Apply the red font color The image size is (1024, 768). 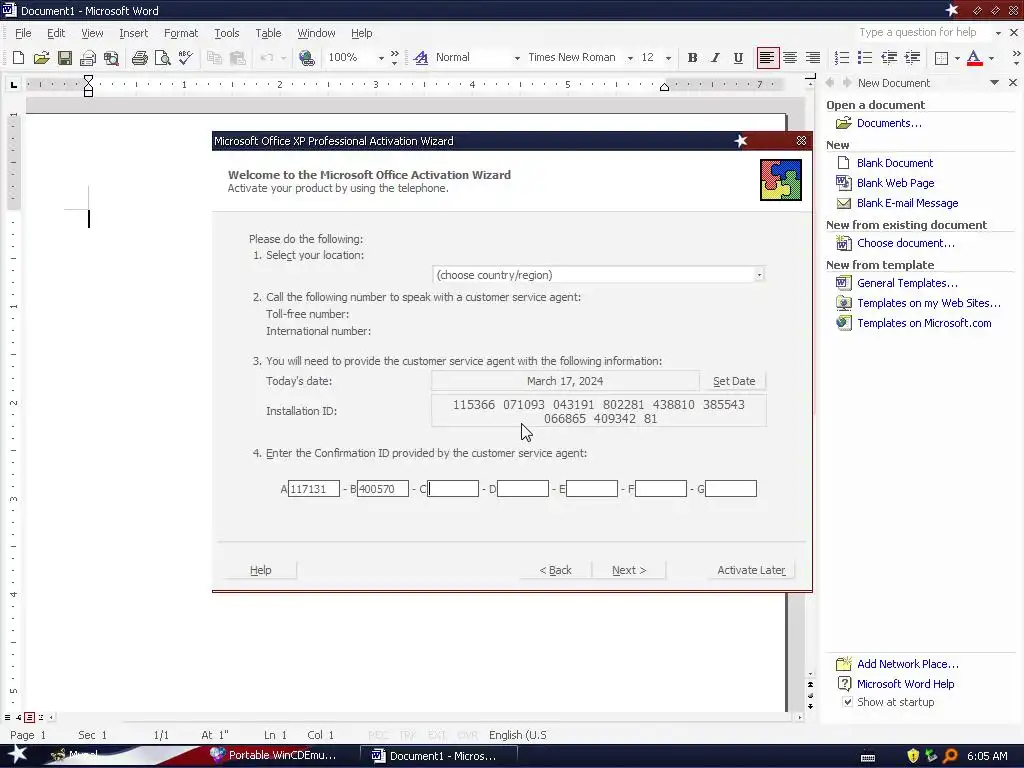[974, 58]
